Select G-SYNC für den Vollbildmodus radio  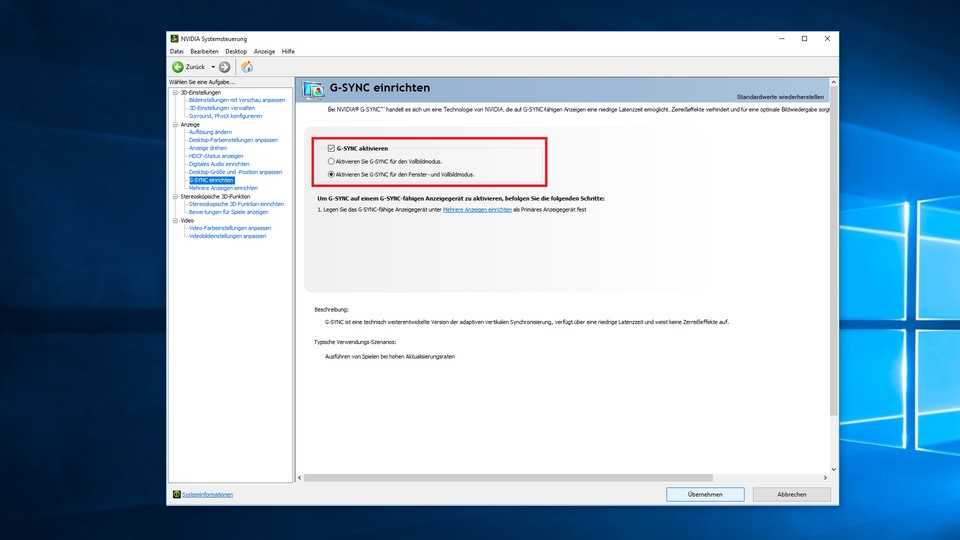331,162
